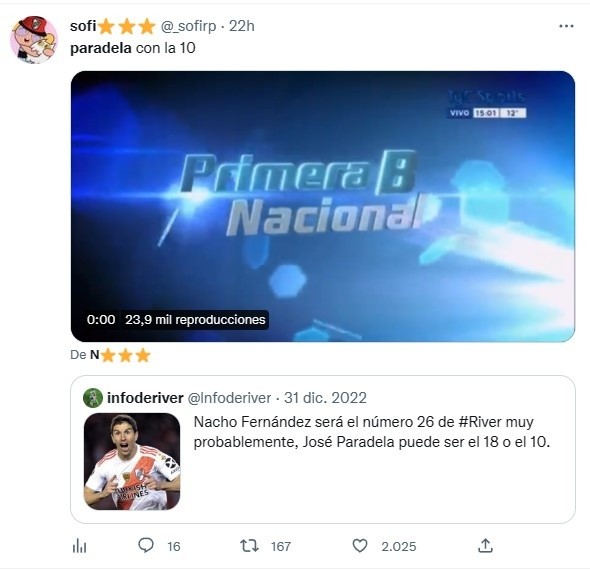
Task: Like the tweet with heart icon
Action: 360,545
